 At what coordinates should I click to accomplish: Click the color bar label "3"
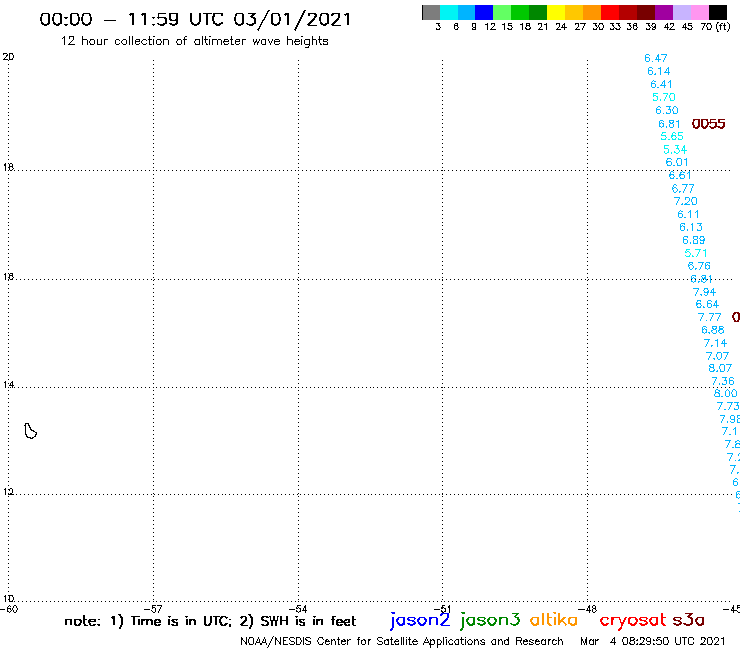click(x=438, y=27)
